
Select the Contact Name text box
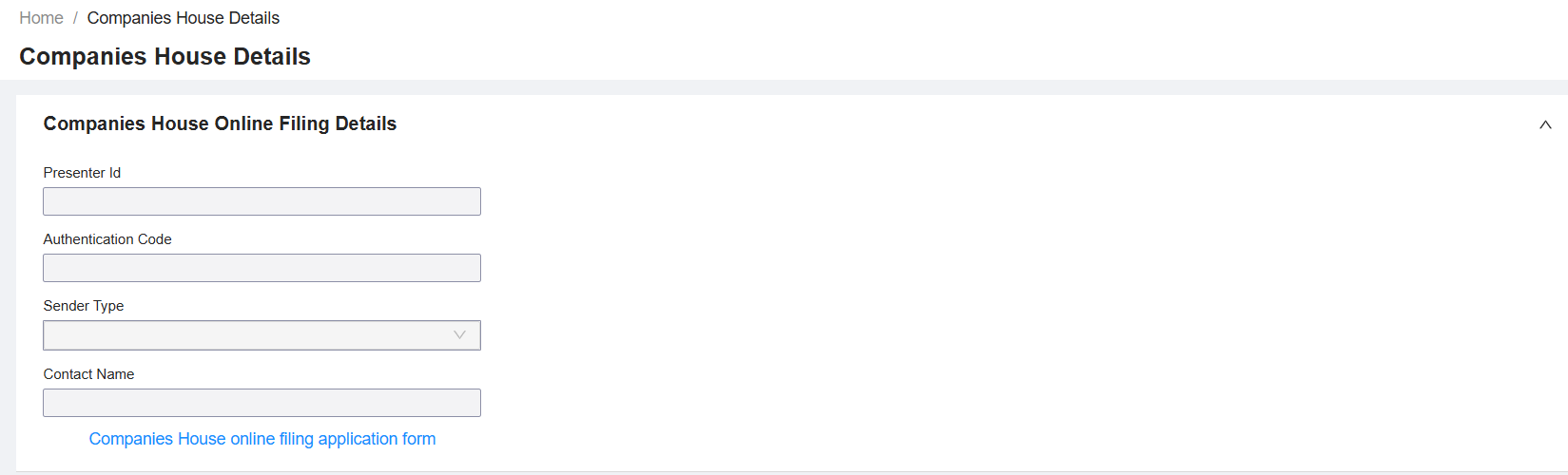261,403
